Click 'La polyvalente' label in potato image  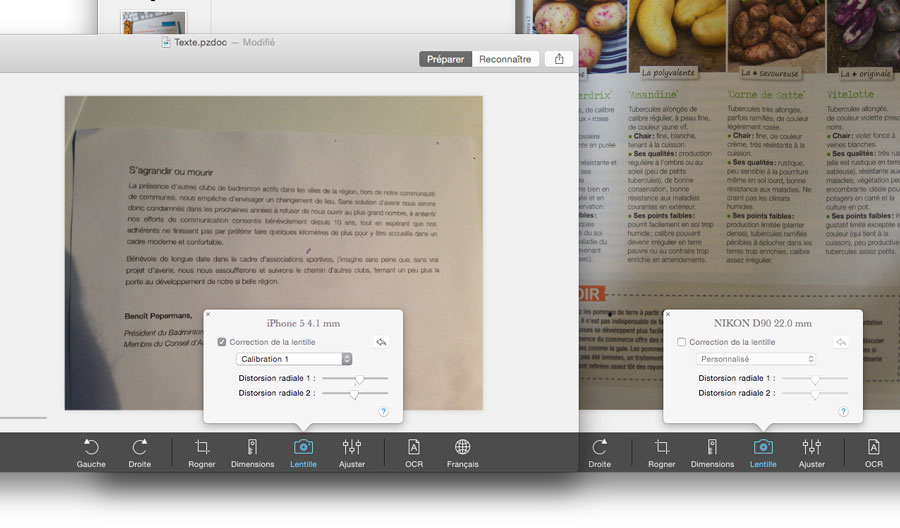[x=668, y=73]
